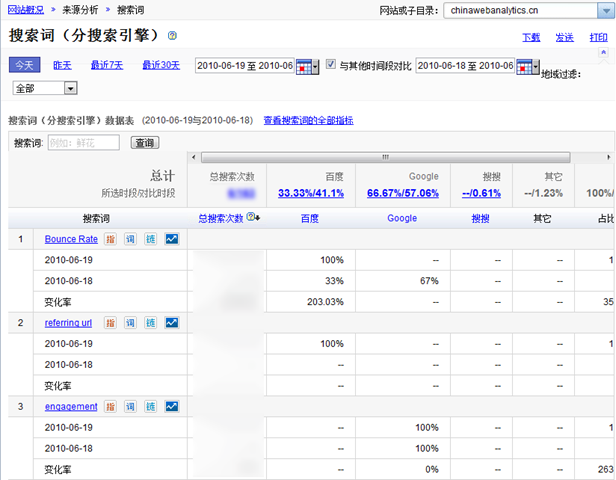Click the 查看搜索词的全部指标 link

point(308,120)
